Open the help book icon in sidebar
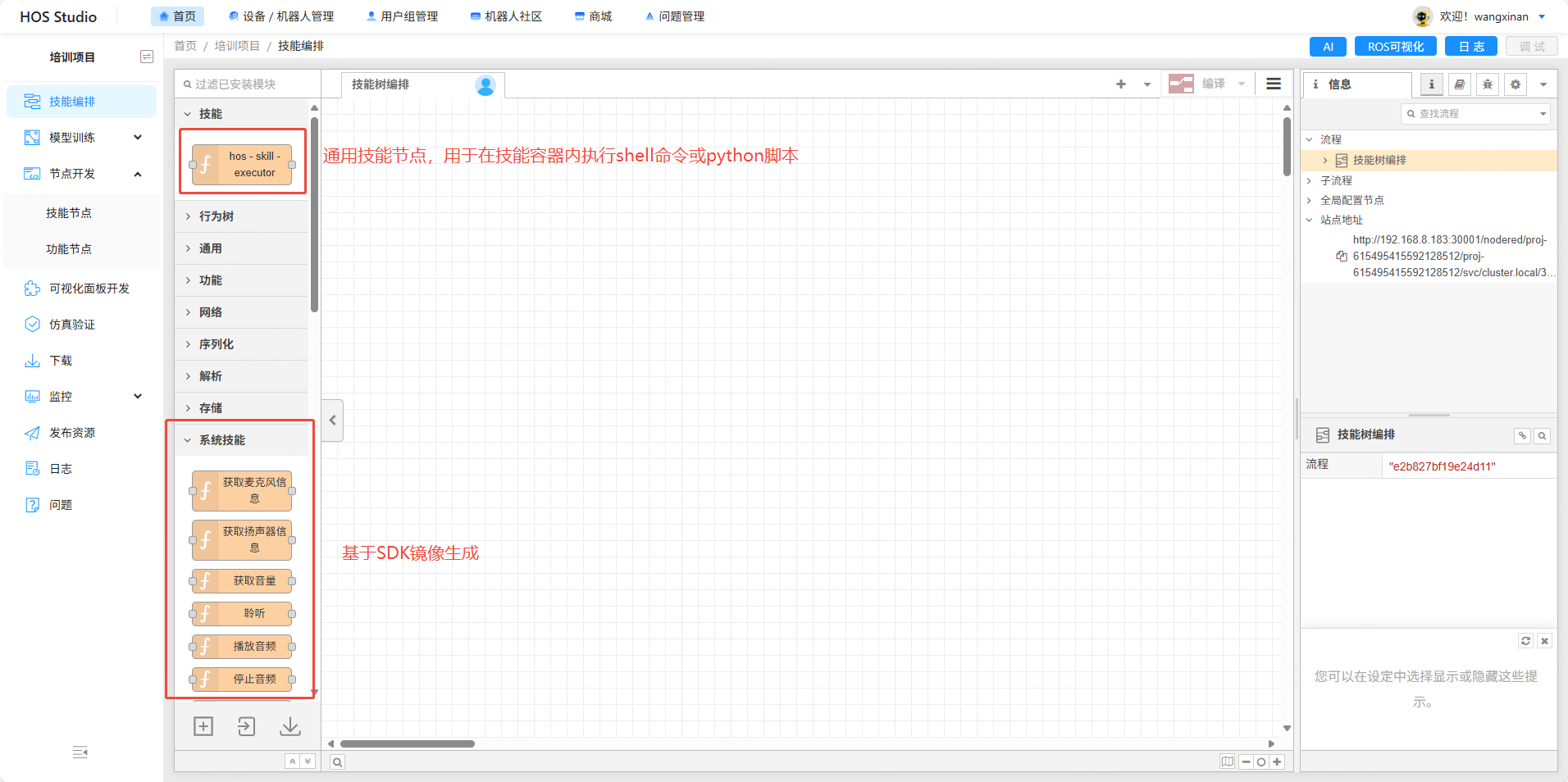Image resolution: width=1568 pixels, height=782 pixels. [1459, 84]
